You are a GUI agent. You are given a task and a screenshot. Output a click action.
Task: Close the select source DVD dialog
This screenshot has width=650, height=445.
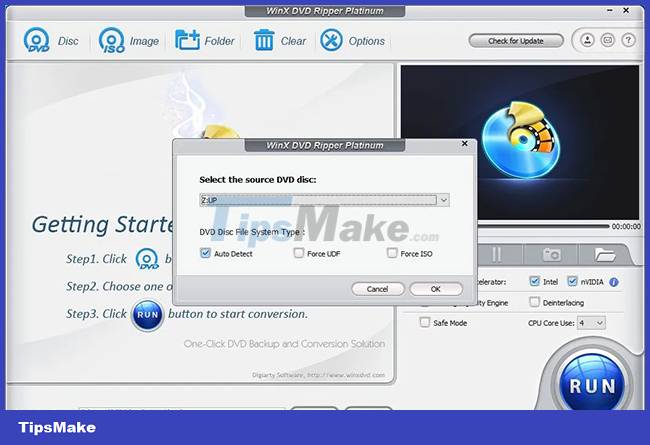(465, 143)
